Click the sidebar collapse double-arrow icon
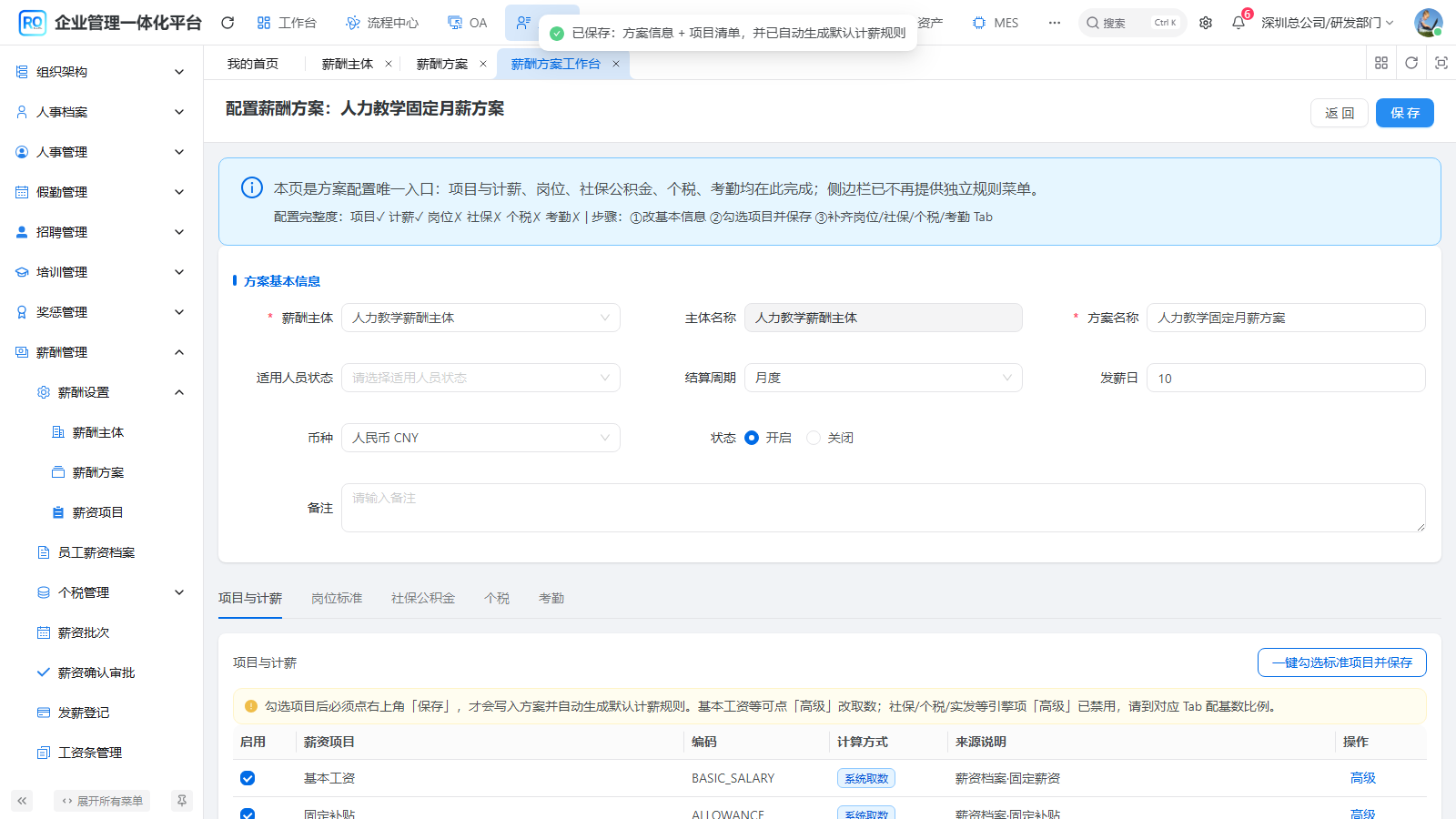The height and width of the screenshot is (819, 1456). point(22,801)
